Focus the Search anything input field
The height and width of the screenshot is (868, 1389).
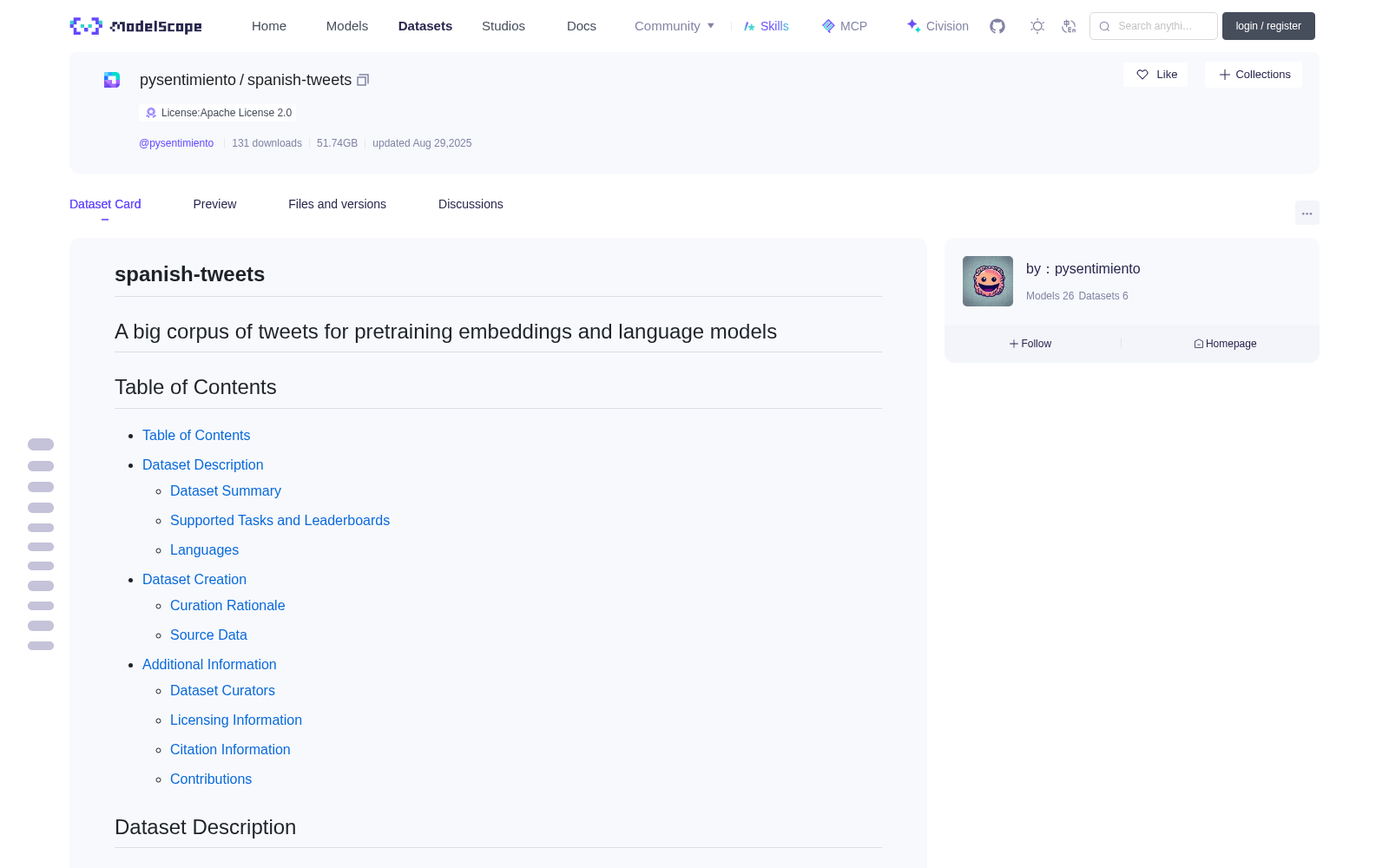coord(1154,26)
